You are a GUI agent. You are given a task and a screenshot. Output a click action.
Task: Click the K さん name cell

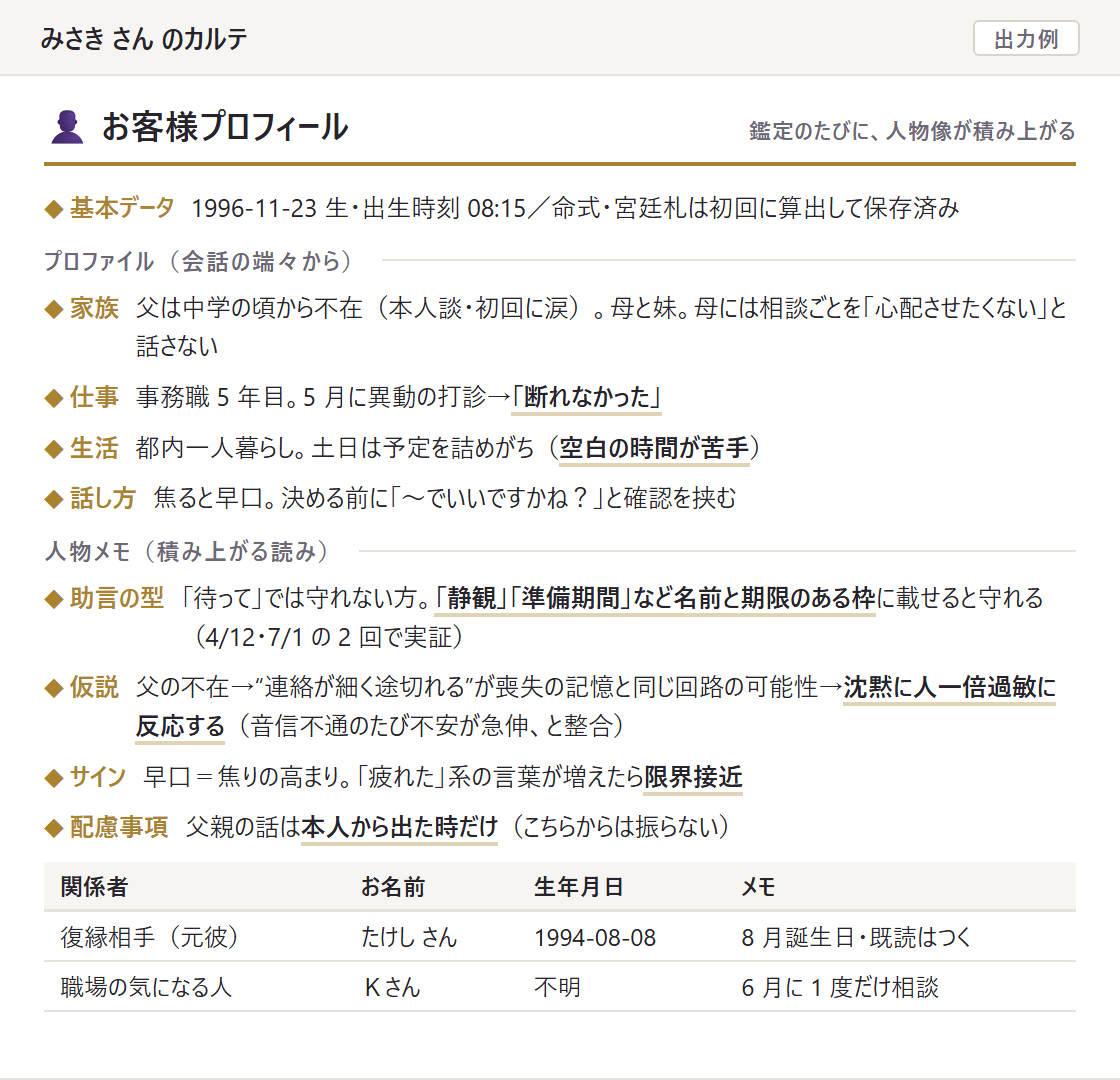pyautogui.click(x=392, y=987)
